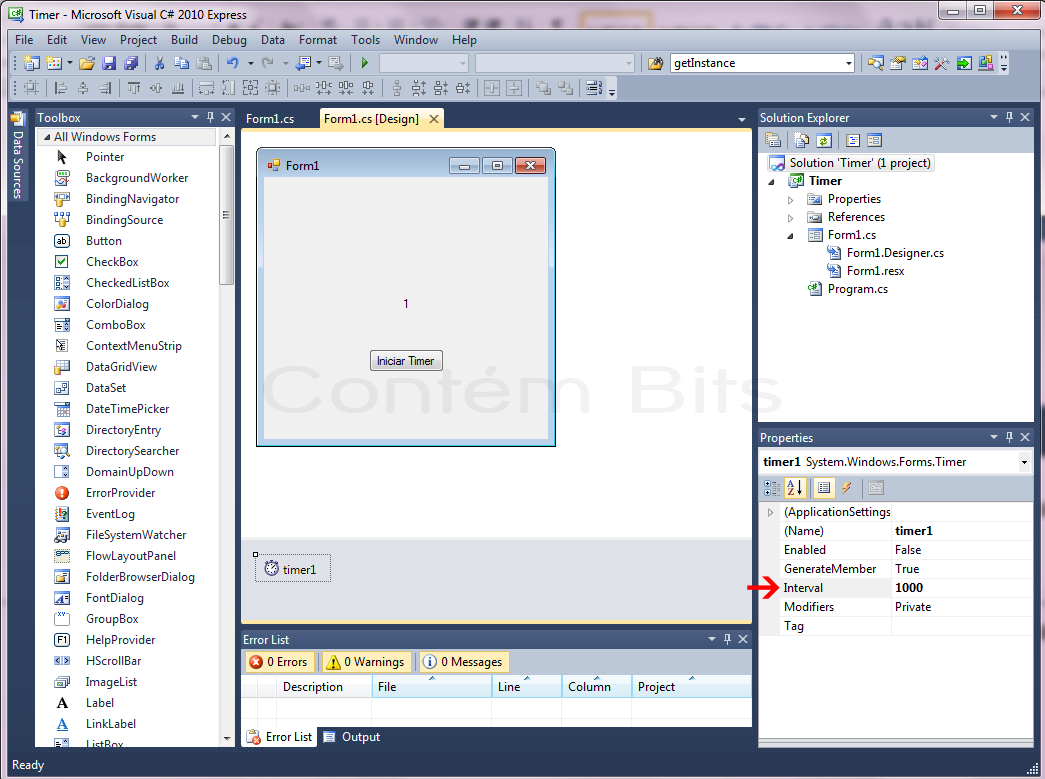The height and width of the screenshot is (779, 1045).
Task: Expand the References node
Action: (790, 218)
